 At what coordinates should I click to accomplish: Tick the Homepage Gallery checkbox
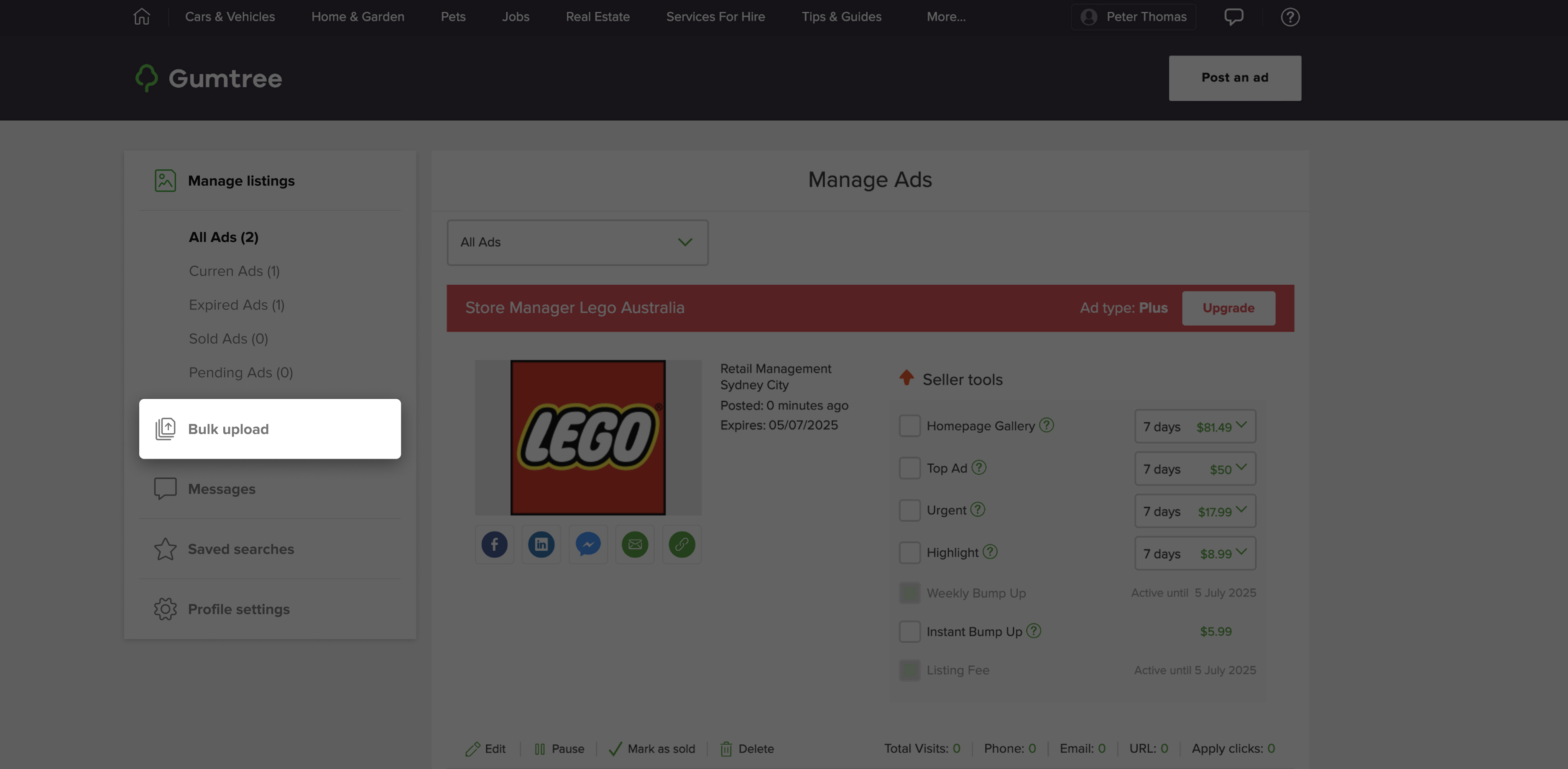pos(909,426)
